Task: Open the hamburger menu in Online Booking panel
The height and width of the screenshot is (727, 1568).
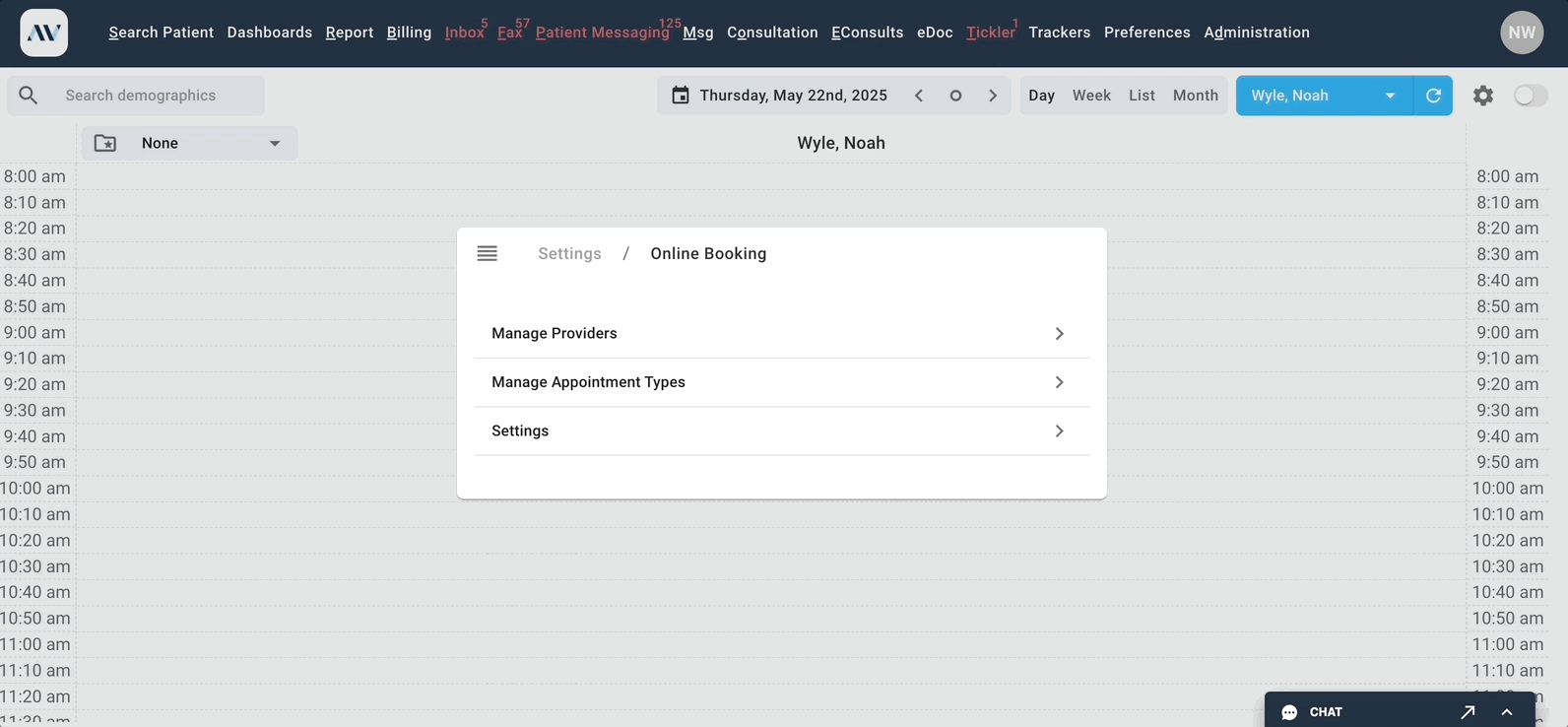Action: coord(488,253)
